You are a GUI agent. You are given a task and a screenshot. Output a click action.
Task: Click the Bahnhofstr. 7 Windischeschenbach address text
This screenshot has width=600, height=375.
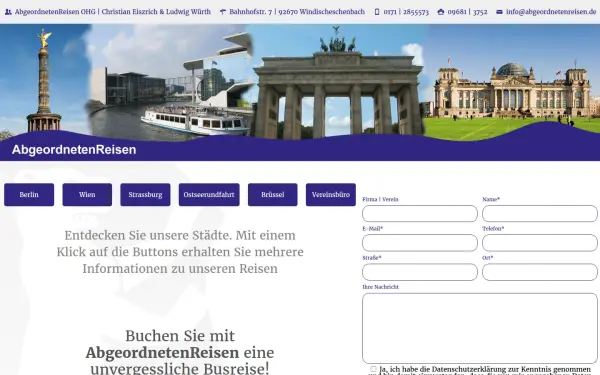click(297, 12)
